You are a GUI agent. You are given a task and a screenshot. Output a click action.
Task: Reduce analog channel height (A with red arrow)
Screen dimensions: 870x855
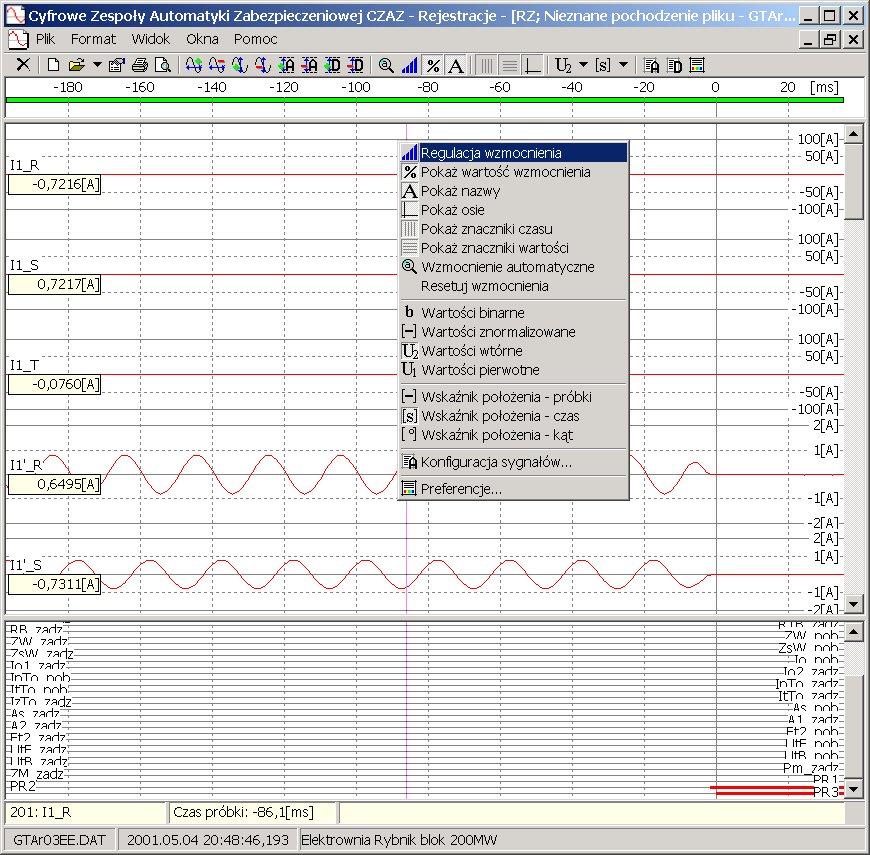(x=309, y=65)
